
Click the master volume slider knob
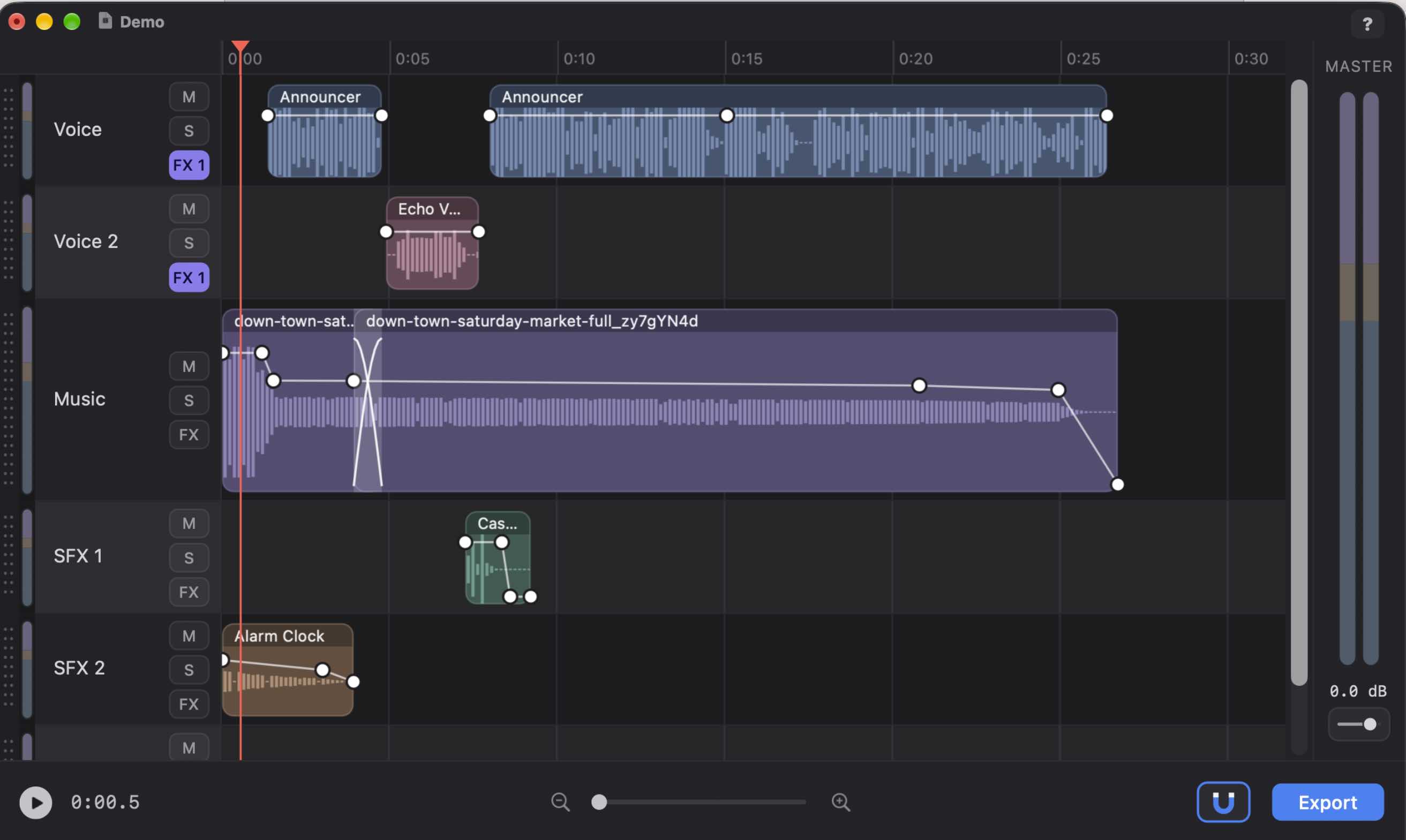(x=1369, y=724)
